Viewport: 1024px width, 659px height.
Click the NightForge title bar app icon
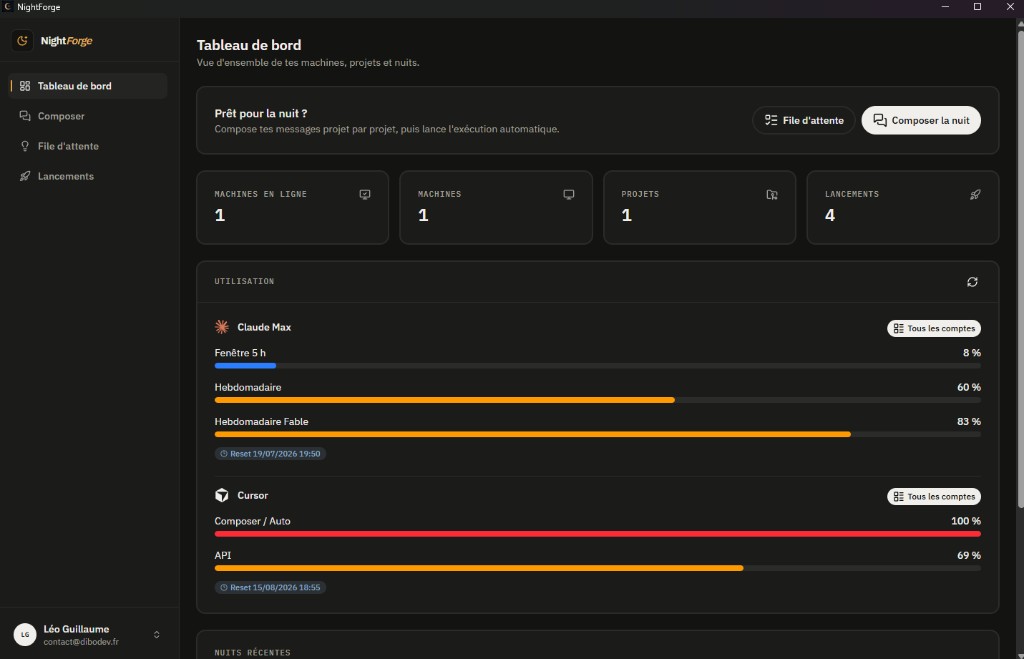[8, 7]
